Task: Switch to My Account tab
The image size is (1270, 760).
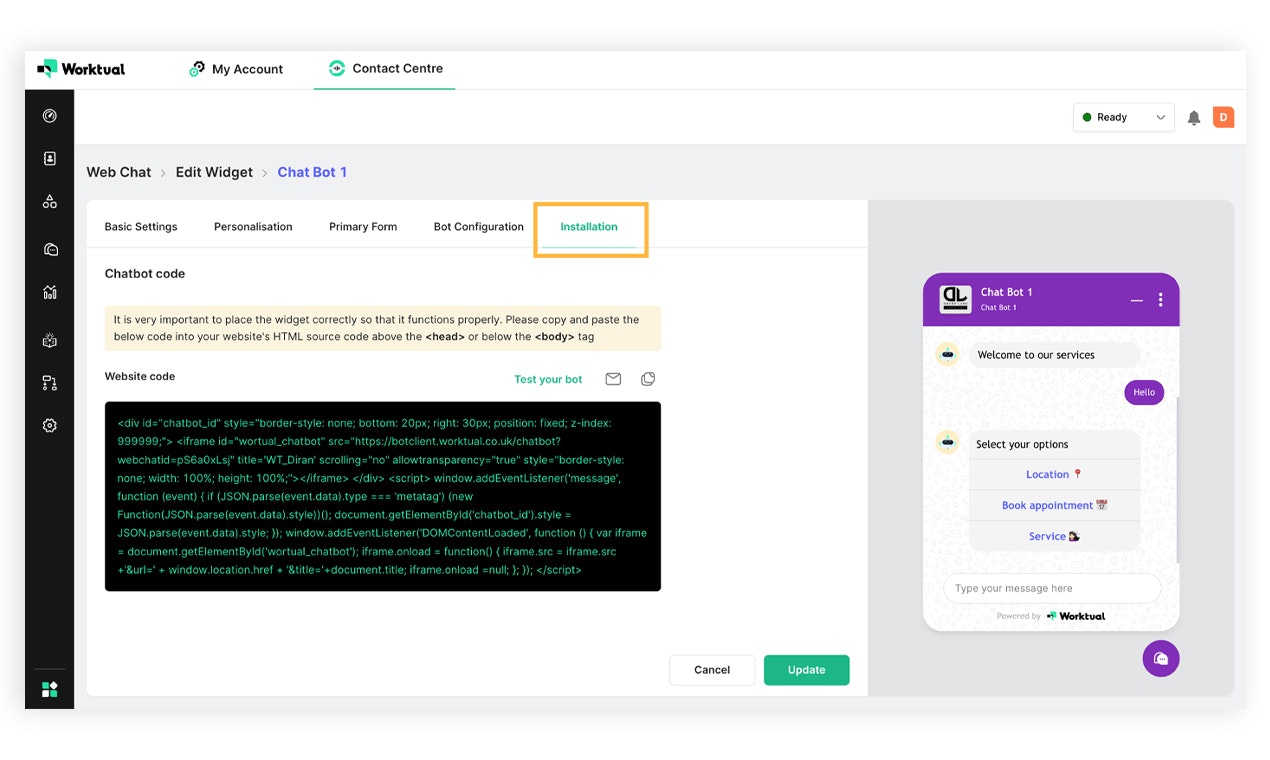Action: pos(236,69)
